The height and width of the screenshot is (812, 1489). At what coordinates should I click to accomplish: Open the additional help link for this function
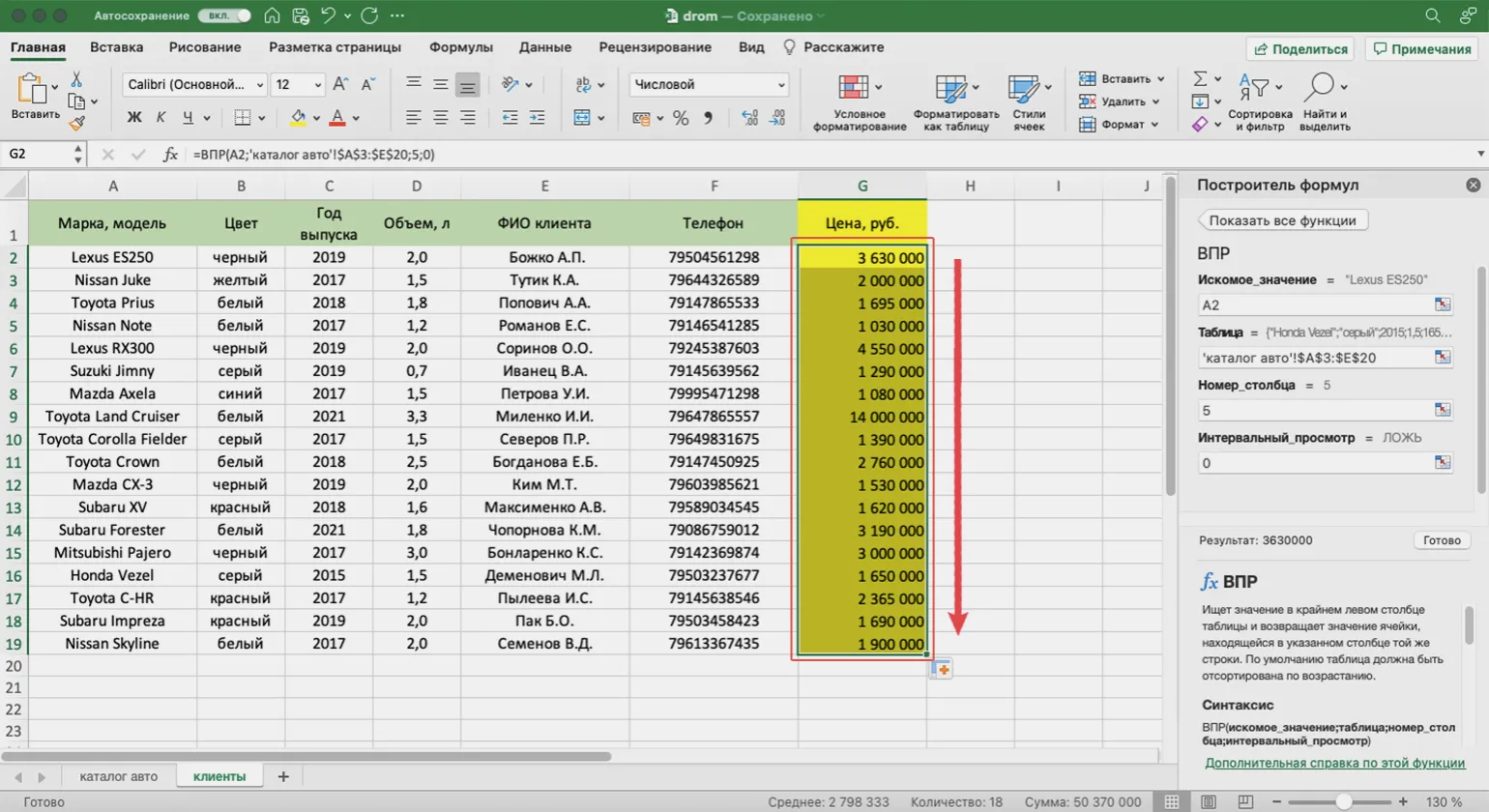pyautogui.click(x=1334, y=763)
